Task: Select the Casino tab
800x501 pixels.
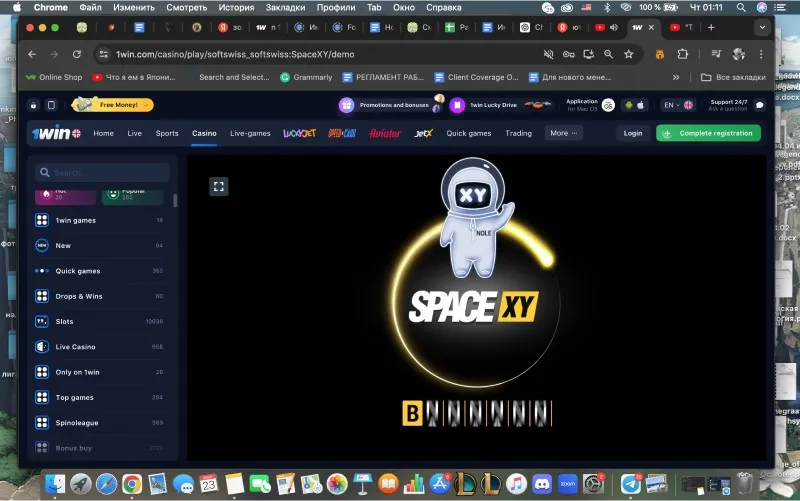Action: tap(204, 133)
